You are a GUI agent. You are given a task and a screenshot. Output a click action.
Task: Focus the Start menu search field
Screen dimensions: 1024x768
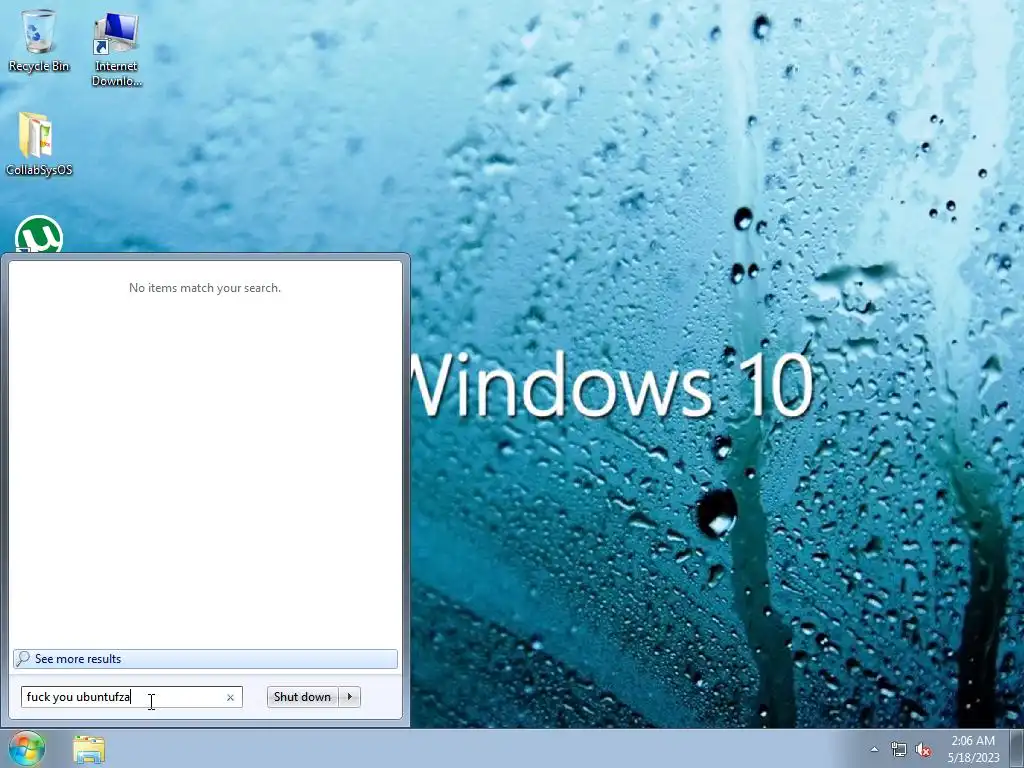coord(131,697)
